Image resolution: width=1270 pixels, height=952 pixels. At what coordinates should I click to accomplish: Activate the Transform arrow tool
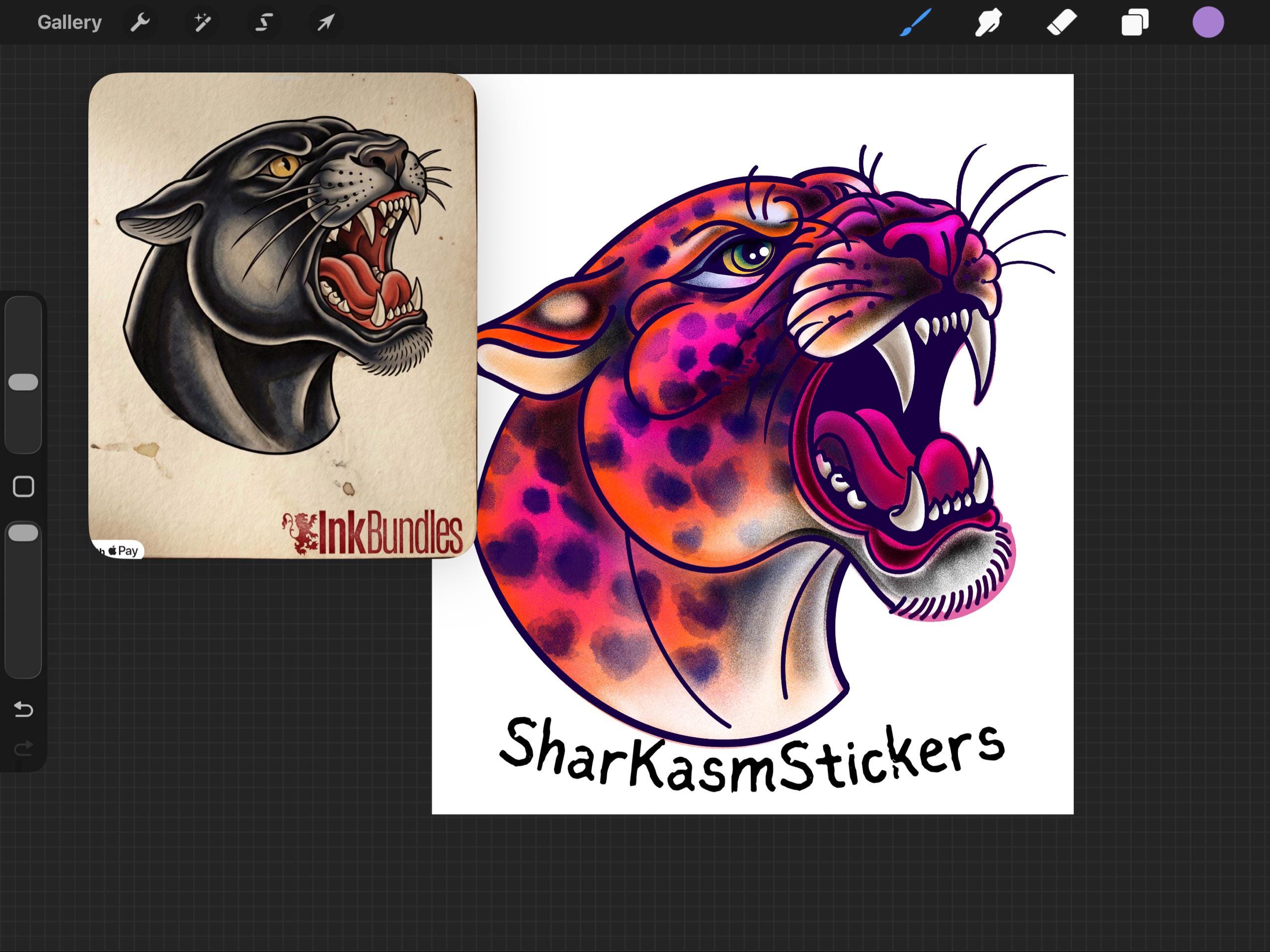[326, 23]
